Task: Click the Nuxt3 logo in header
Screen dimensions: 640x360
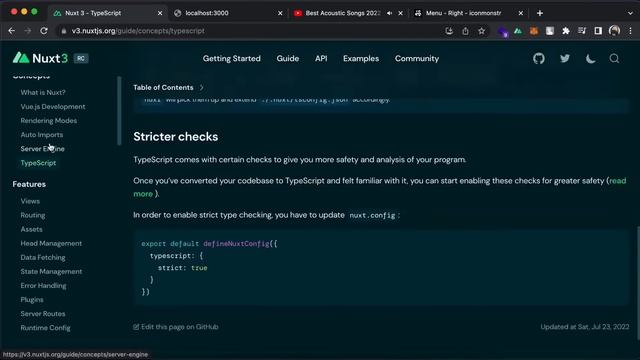Action: pyautogui.click(x=40, y=58)
